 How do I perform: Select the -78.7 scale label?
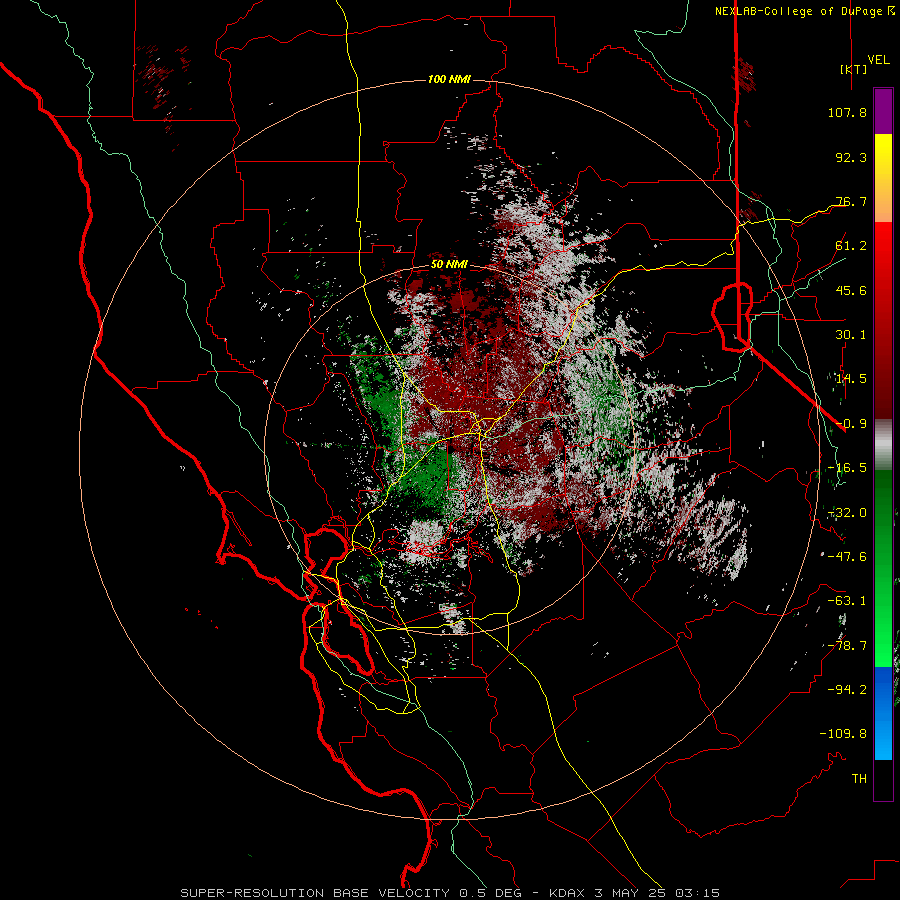847,646
